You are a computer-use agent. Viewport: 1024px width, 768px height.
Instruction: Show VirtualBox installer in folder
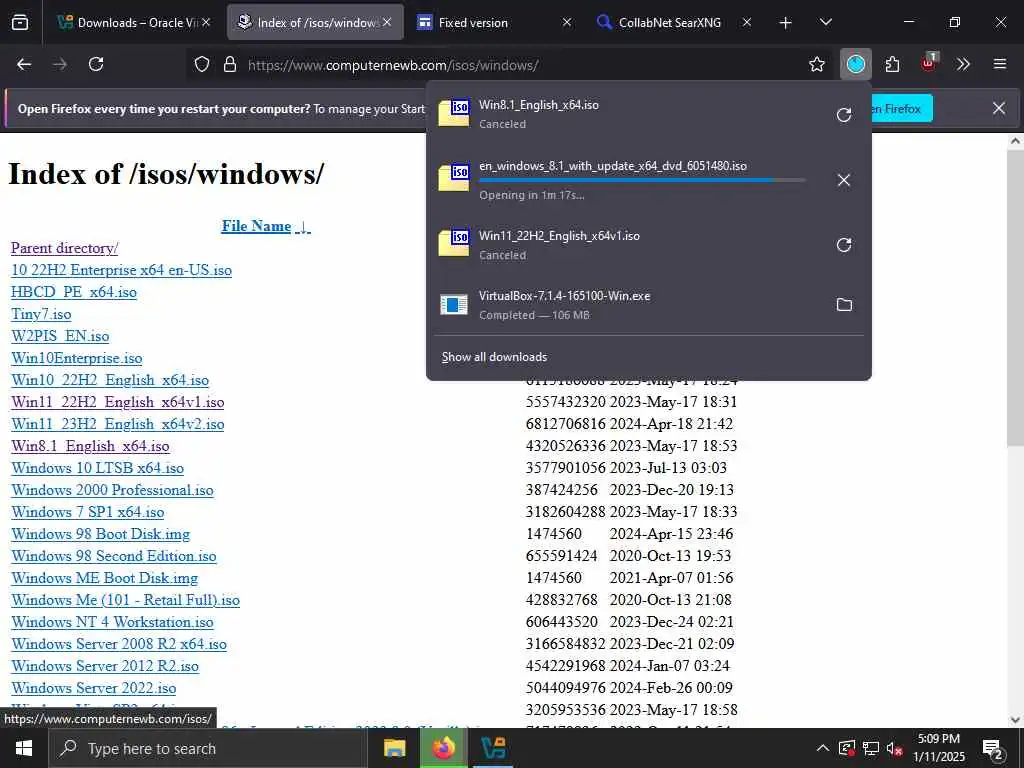click(x=844, y=304)
